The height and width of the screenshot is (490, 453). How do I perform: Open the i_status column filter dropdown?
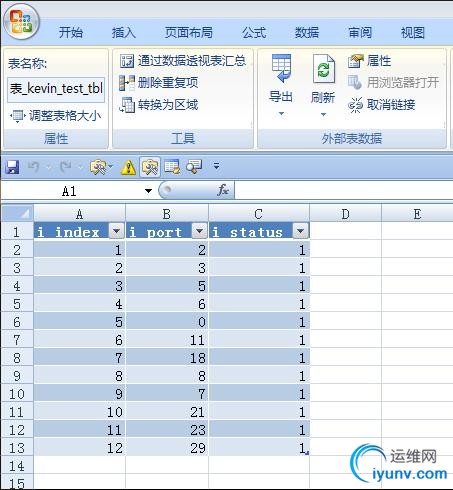click(x=300, y=231)
